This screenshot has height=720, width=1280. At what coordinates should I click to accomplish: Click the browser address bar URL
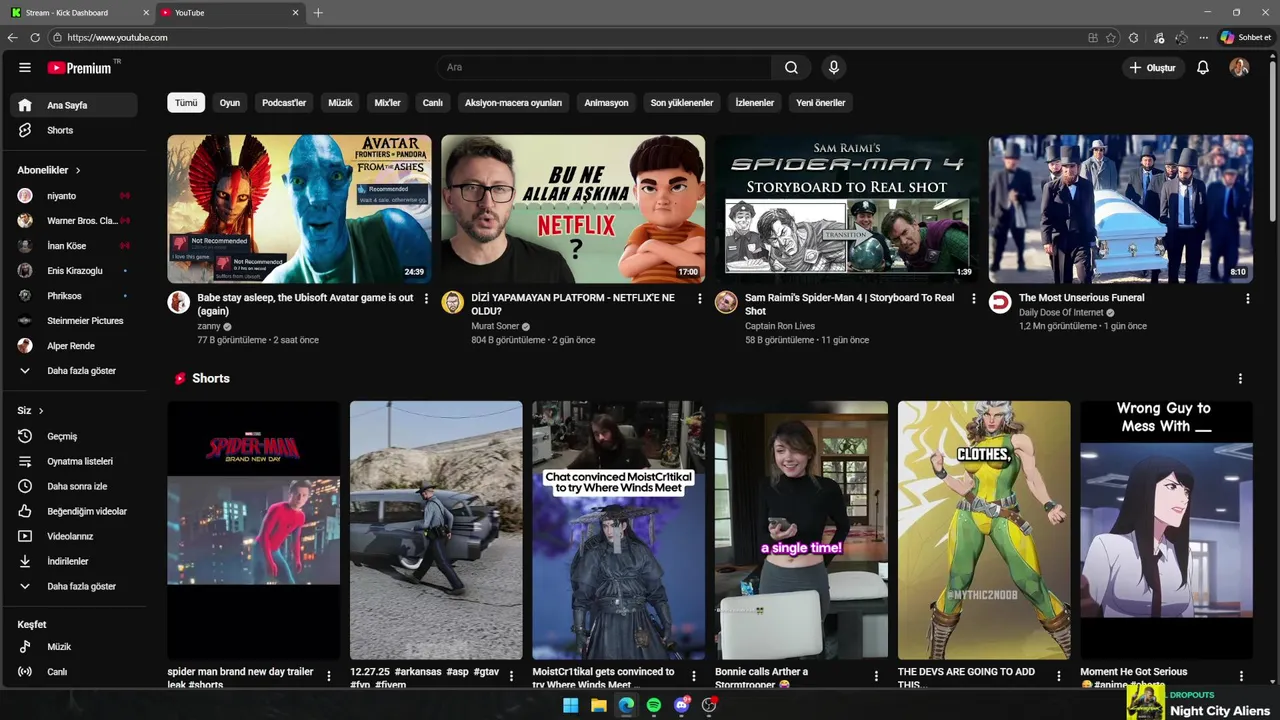(x=117, y=37)
